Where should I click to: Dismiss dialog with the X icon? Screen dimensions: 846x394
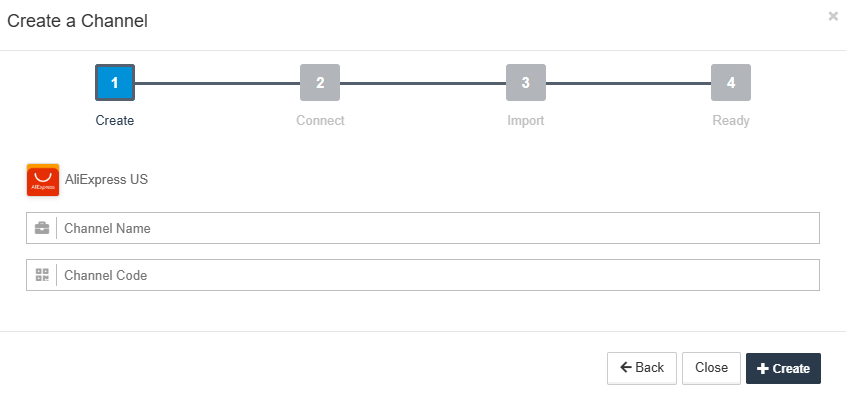click(x=833, y=17)
